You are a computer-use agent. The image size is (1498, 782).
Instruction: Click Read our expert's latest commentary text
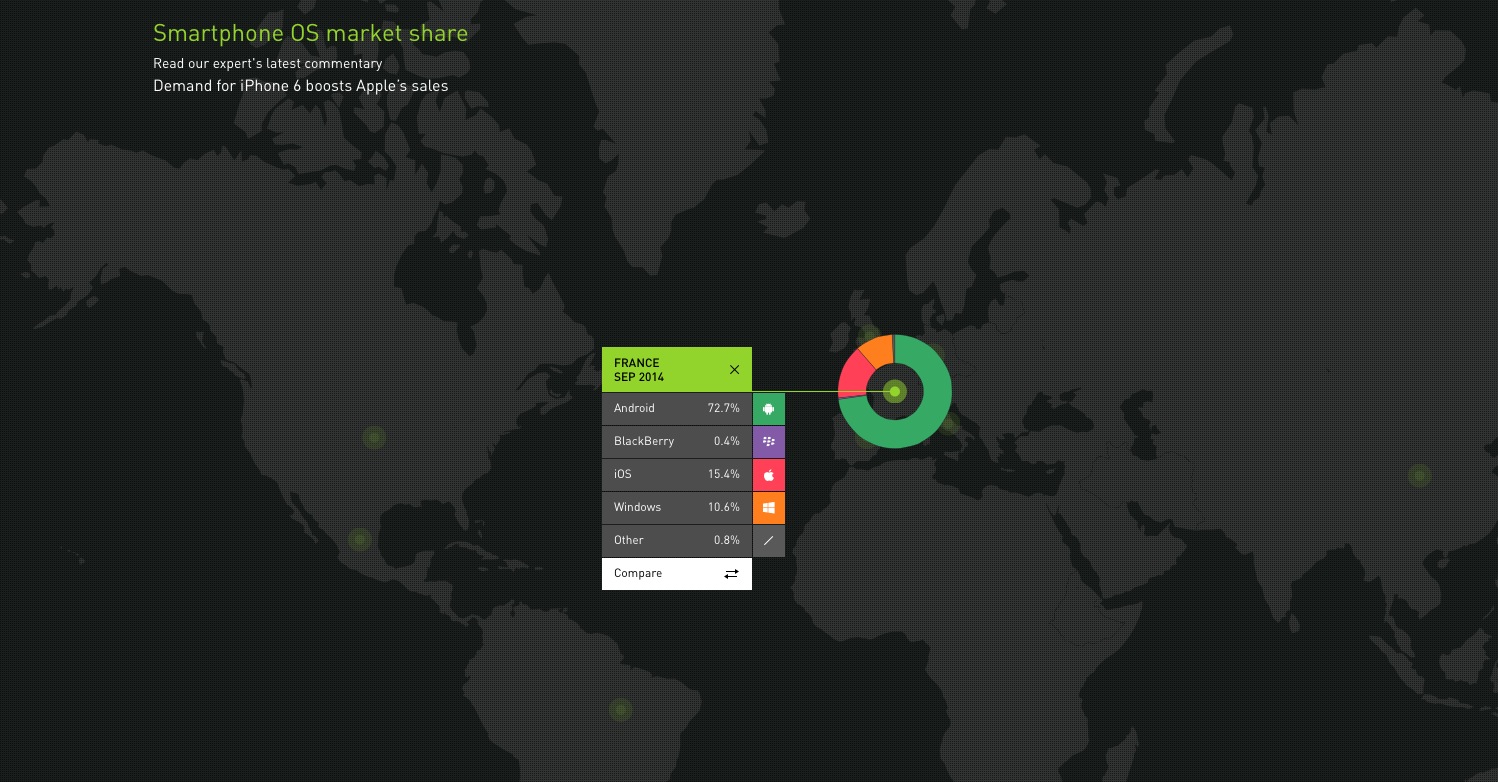click(x=268, y=64)
